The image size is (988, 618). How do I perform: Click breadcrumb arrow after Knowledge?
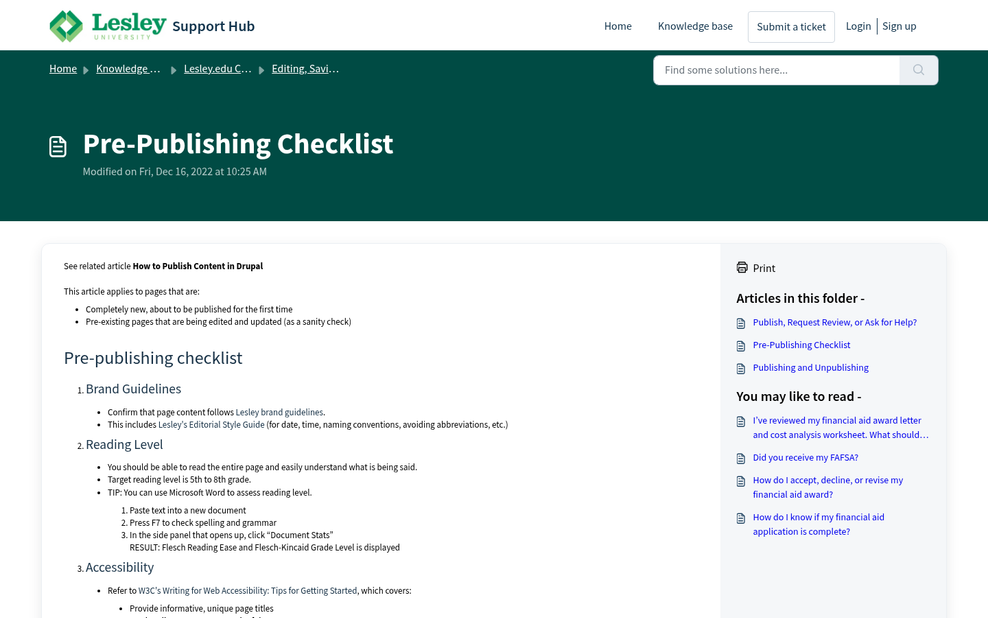[173, 70]
